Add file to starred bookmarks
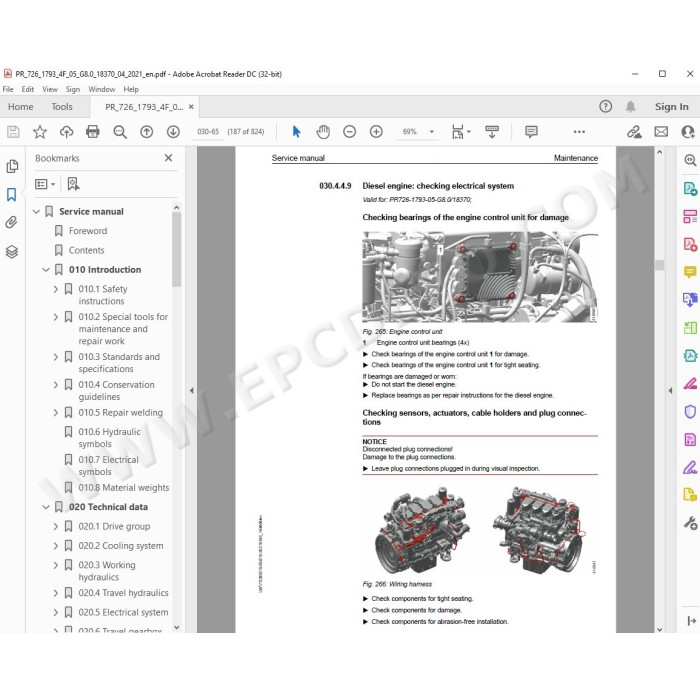Image resolution: width=700 pixels, height=700 pixels. click(40, 132)
